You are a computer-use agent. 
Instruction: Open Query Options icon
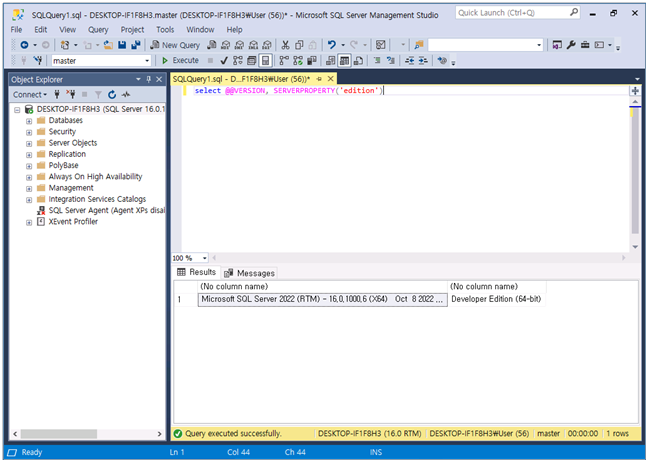point(252,61)
